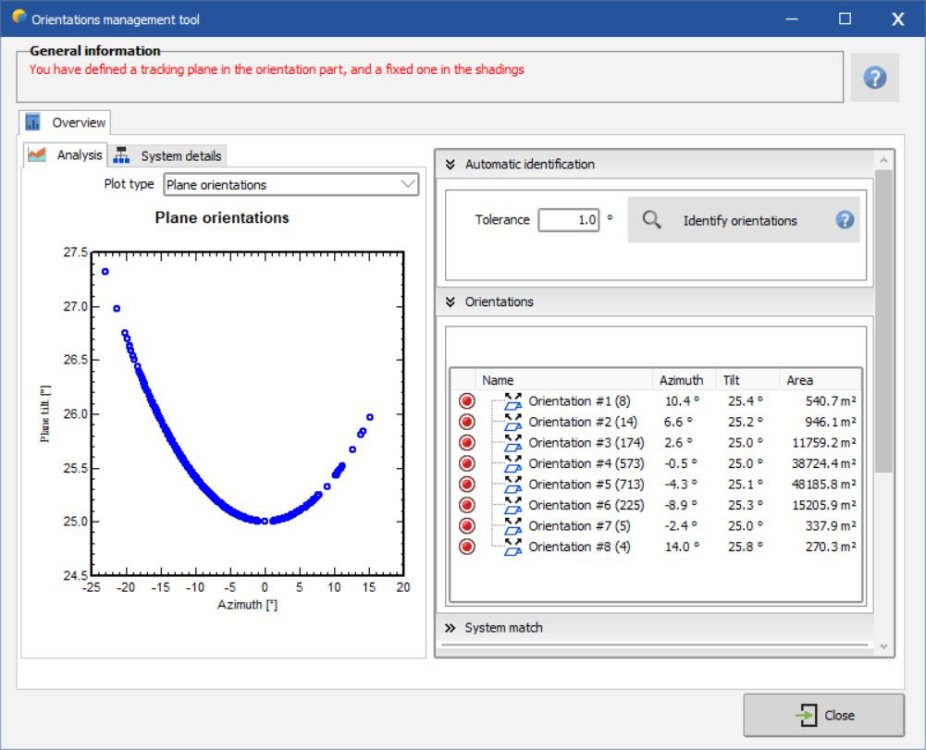
Task: Click the help icon next to Identify orientations
Action: pyautogui.click(x=845, y=220)
